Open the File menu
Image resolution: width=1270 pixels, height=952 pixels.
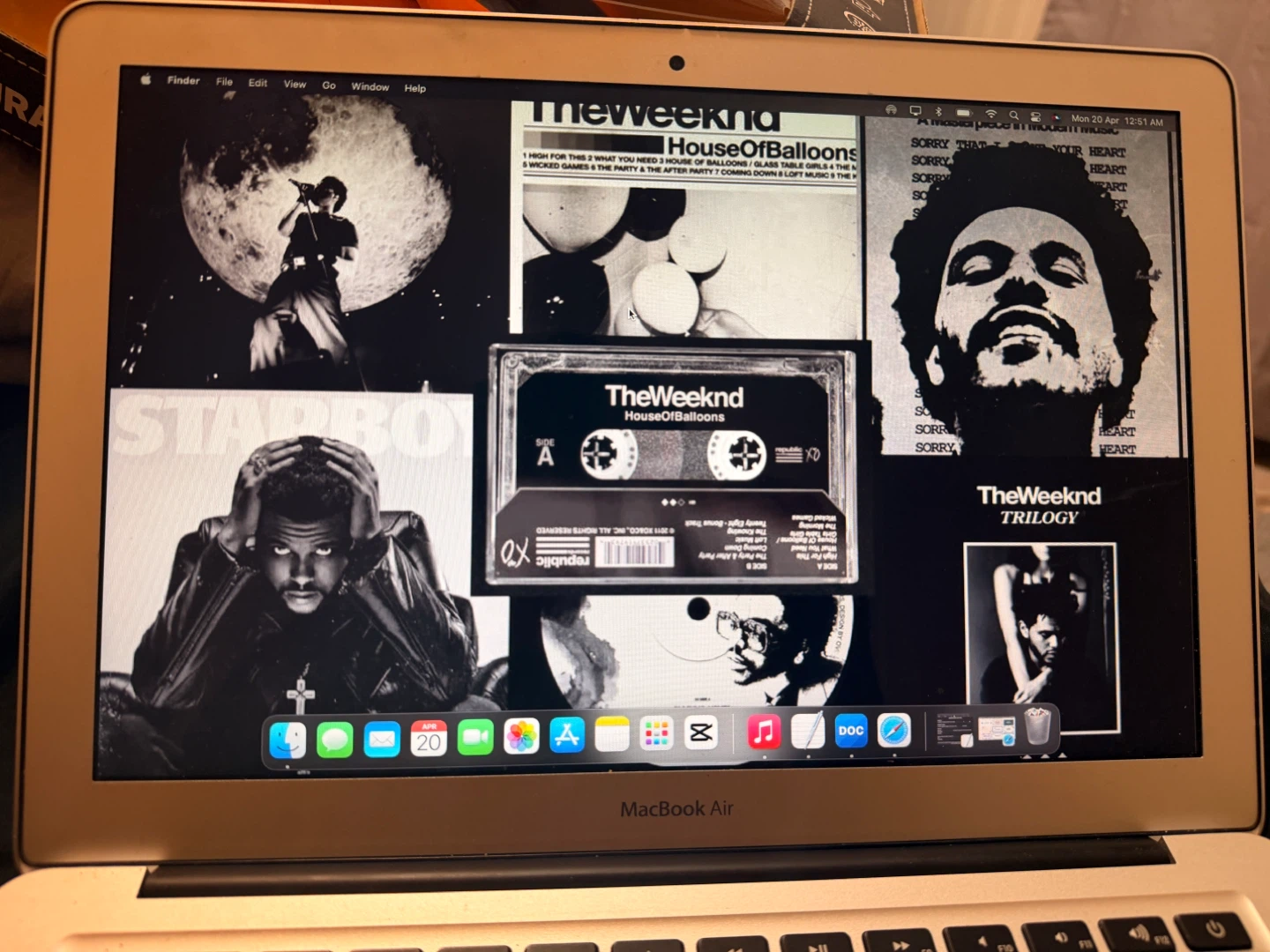pyautogui.click(x=225, y=82)
